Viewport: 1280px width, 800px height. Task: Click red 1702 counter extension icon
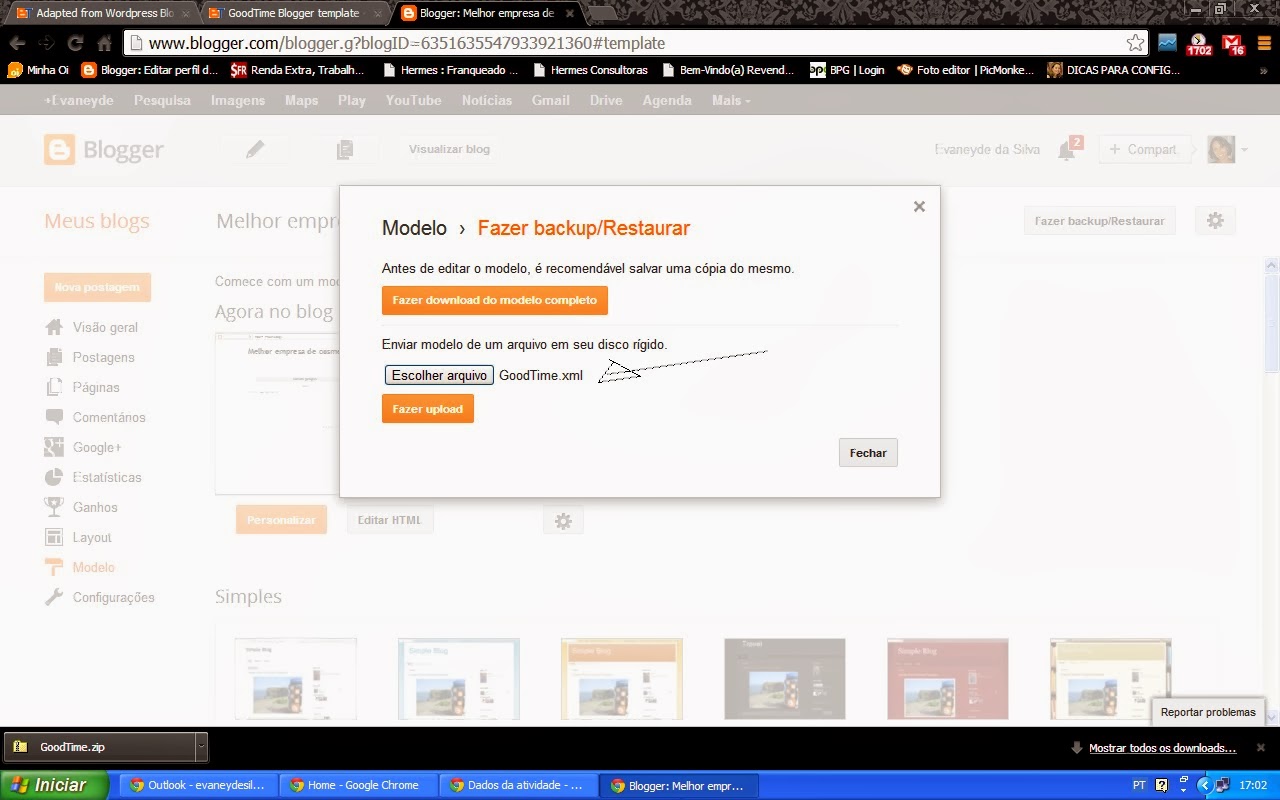coord(1199,44)
